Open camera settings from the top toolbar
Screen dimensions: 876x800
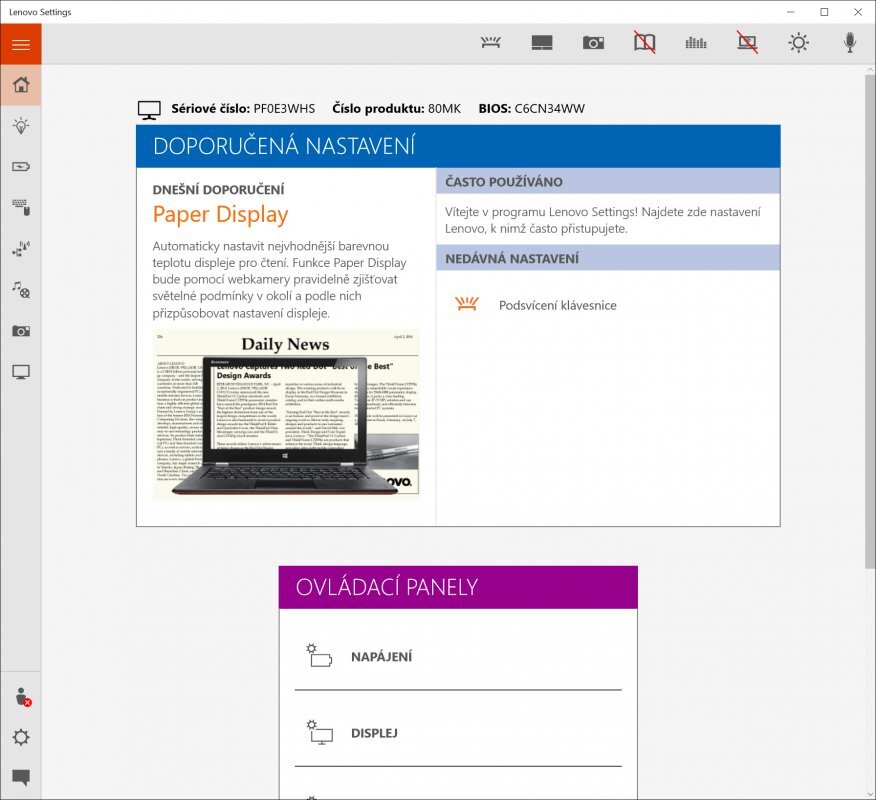click(x=593, y=43)
